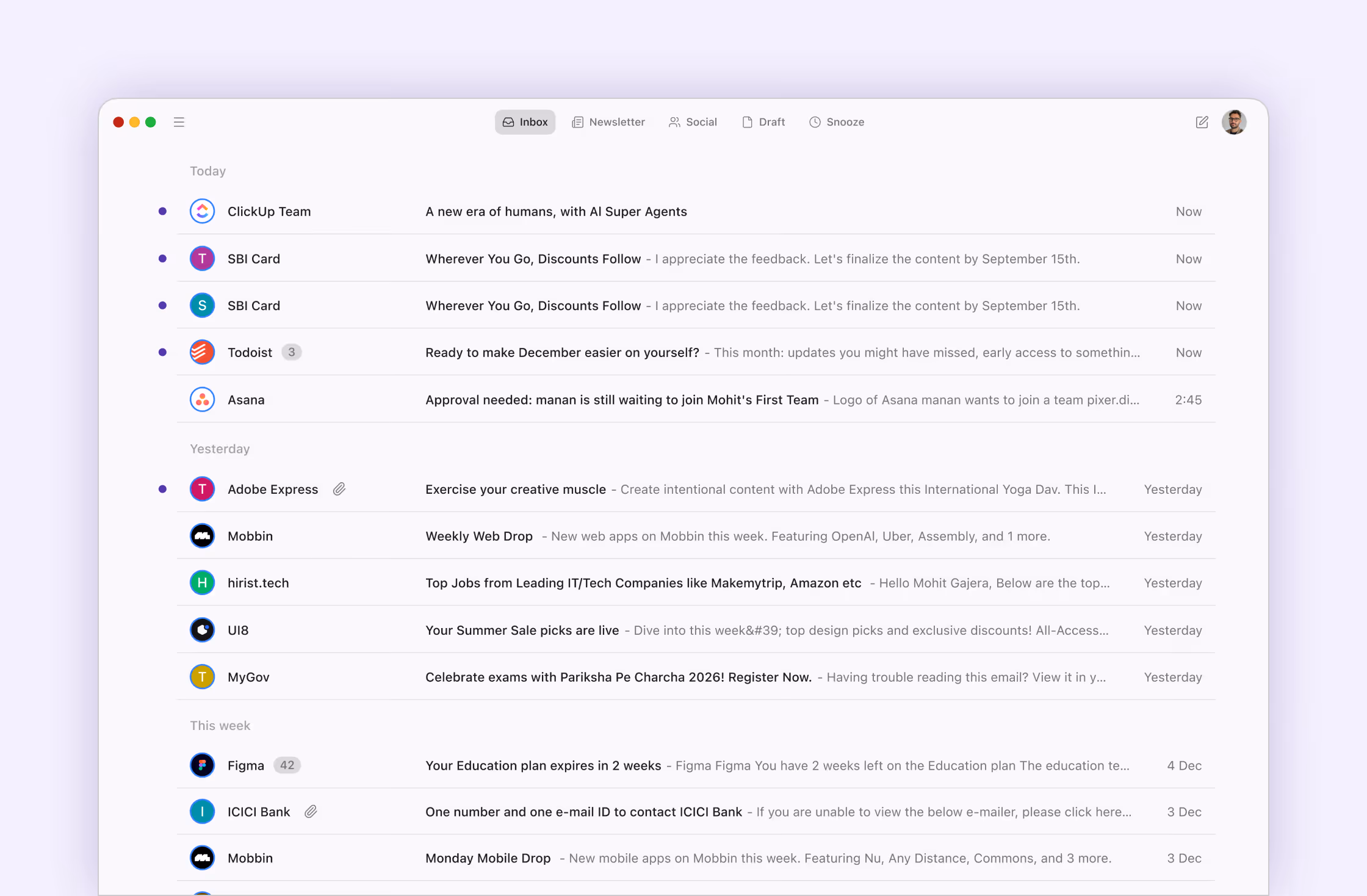Open 'Exercise your creative muscle' email

(516, 489)
